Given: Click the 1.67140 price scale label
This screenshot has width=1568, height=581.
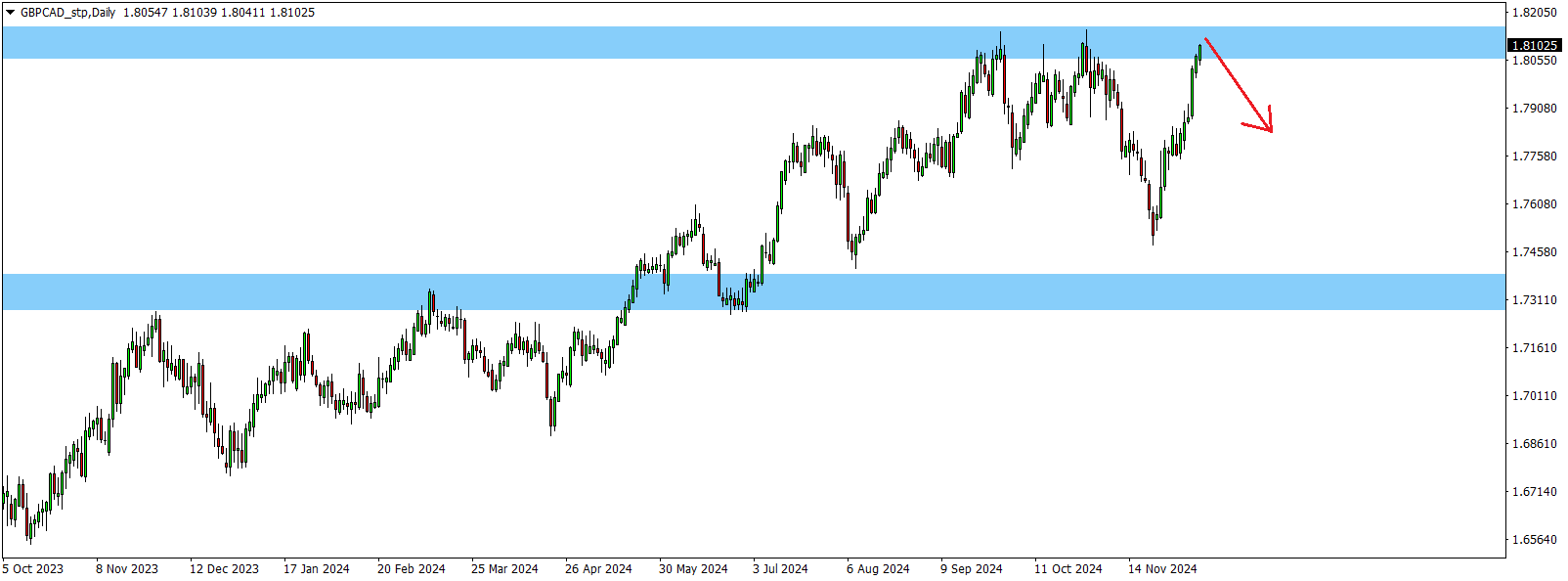Looking at the screenshot, I should click(1535, 492).
